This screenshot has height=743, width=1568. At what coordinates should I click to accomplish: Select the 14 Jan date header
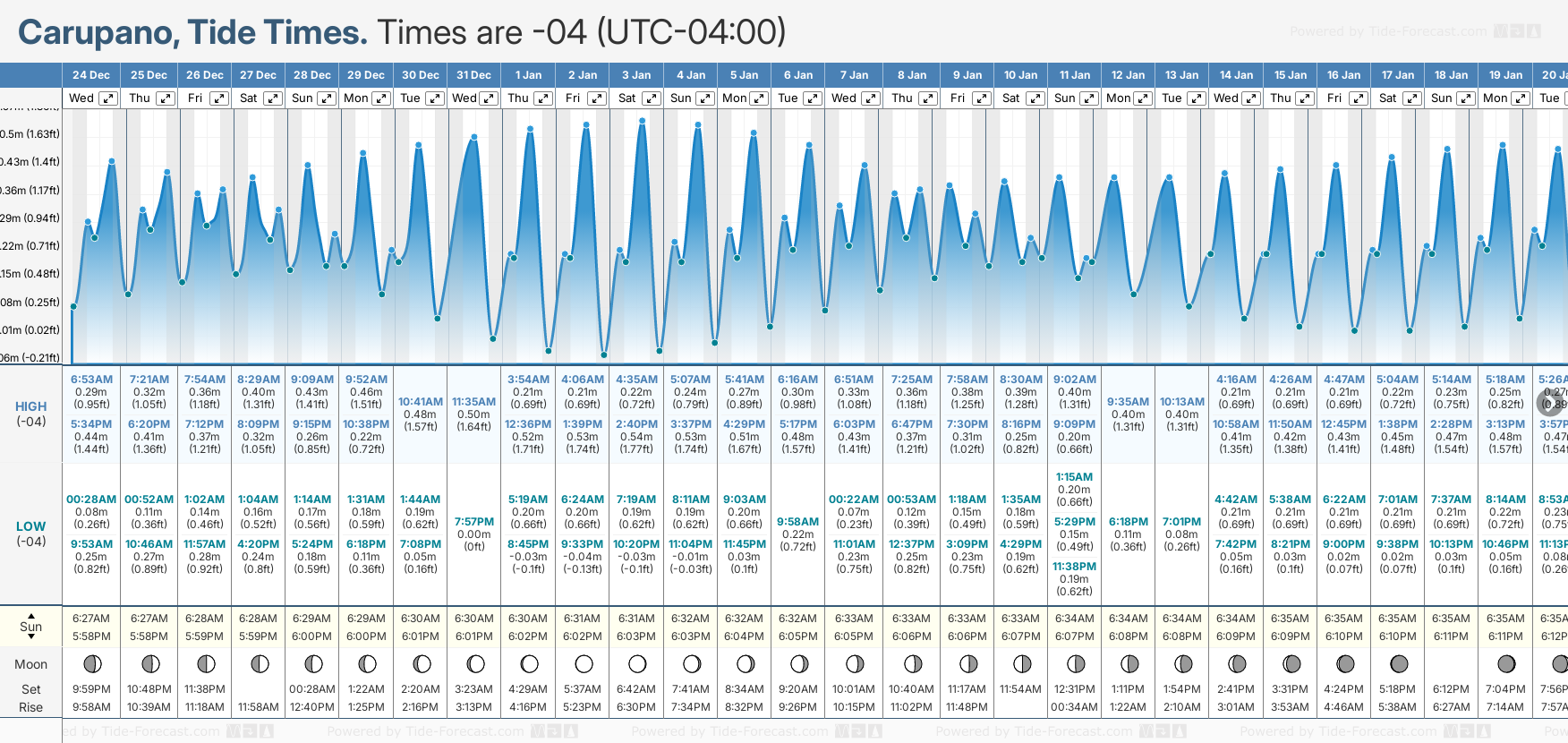click(1236, 75)
